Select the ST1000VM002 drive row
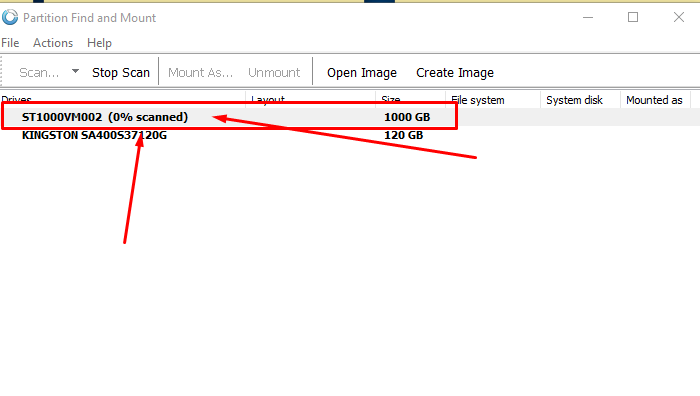Viewport: 700px width, 396px height. [x=350, y=117]
